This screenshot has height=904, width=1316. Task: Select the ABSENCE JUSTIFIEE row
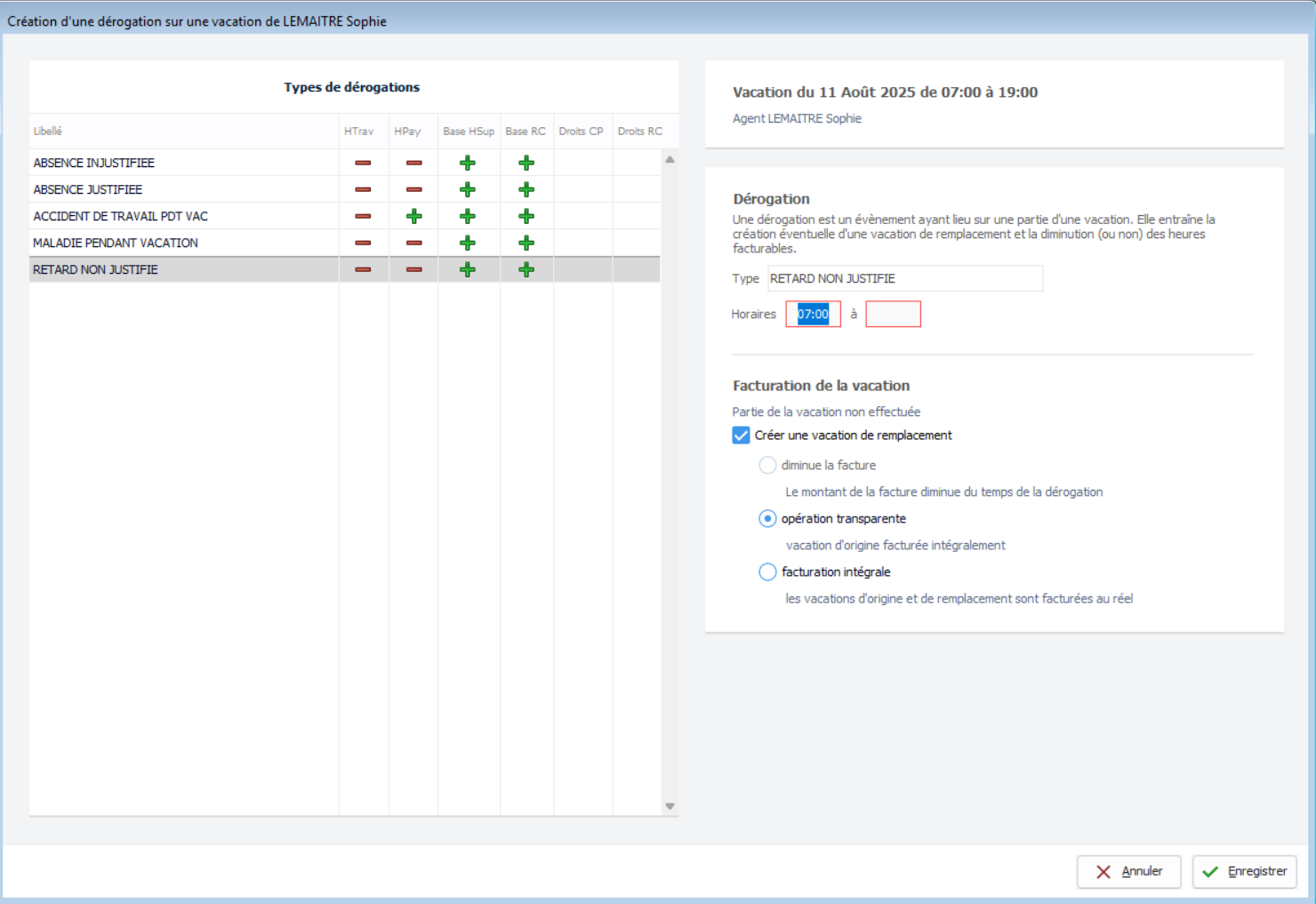click(x=88, y=189)
